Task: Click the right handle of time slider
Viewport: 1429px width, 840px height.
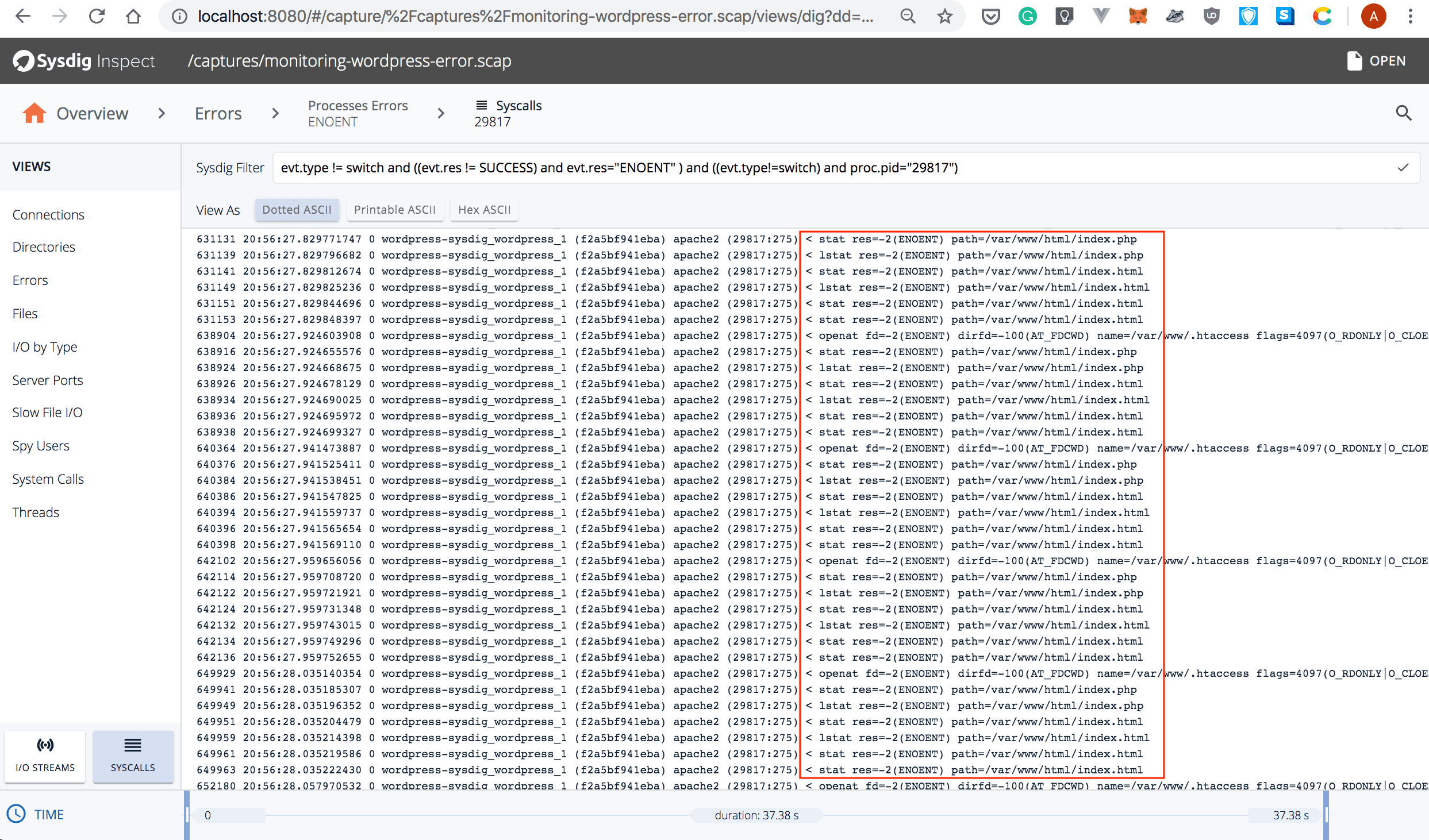Action: coord(1326,815)
